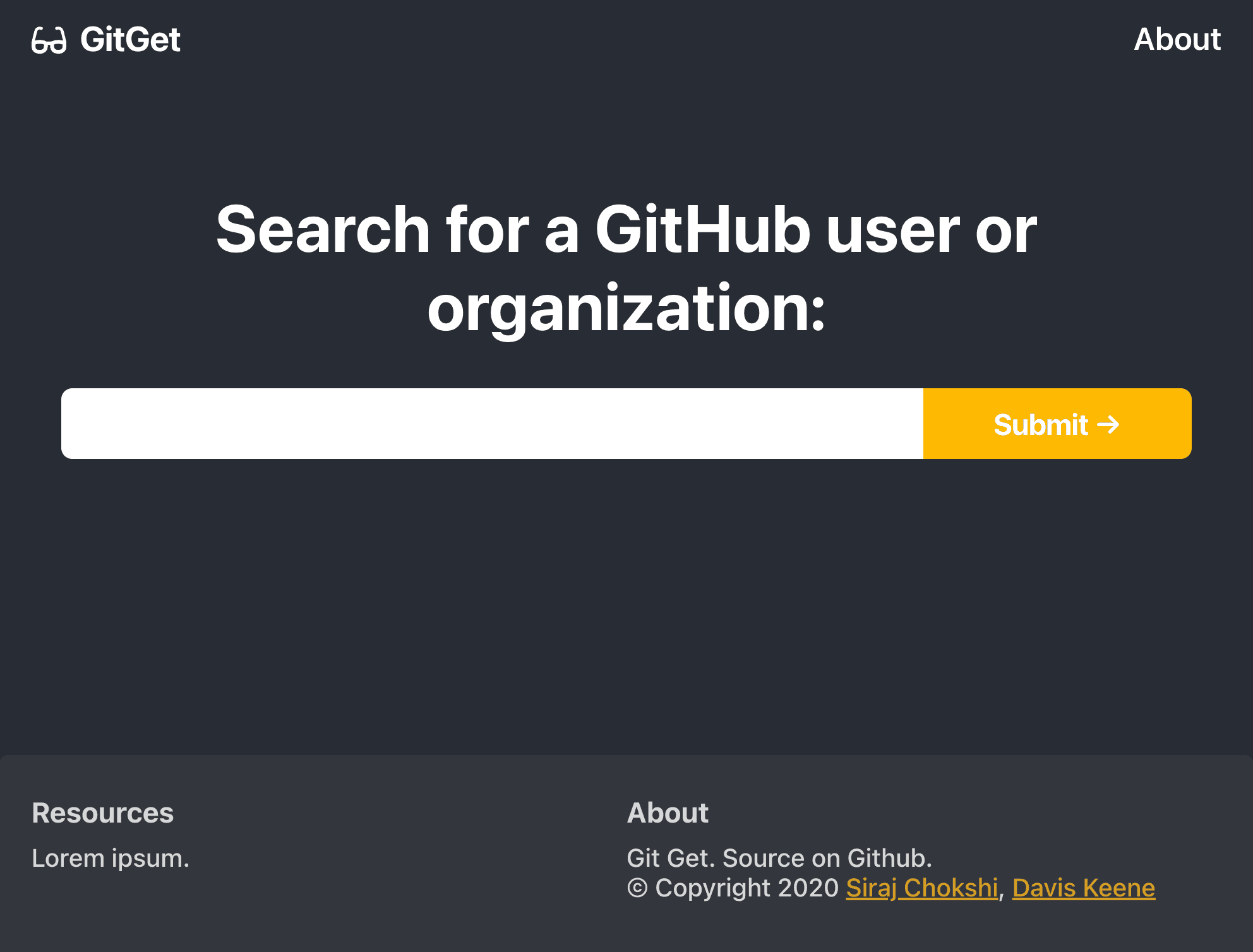This screenshot has width=1253, height=952.
Task: Click the Lorem ipsum footer text
Action: tap(111, 858)
